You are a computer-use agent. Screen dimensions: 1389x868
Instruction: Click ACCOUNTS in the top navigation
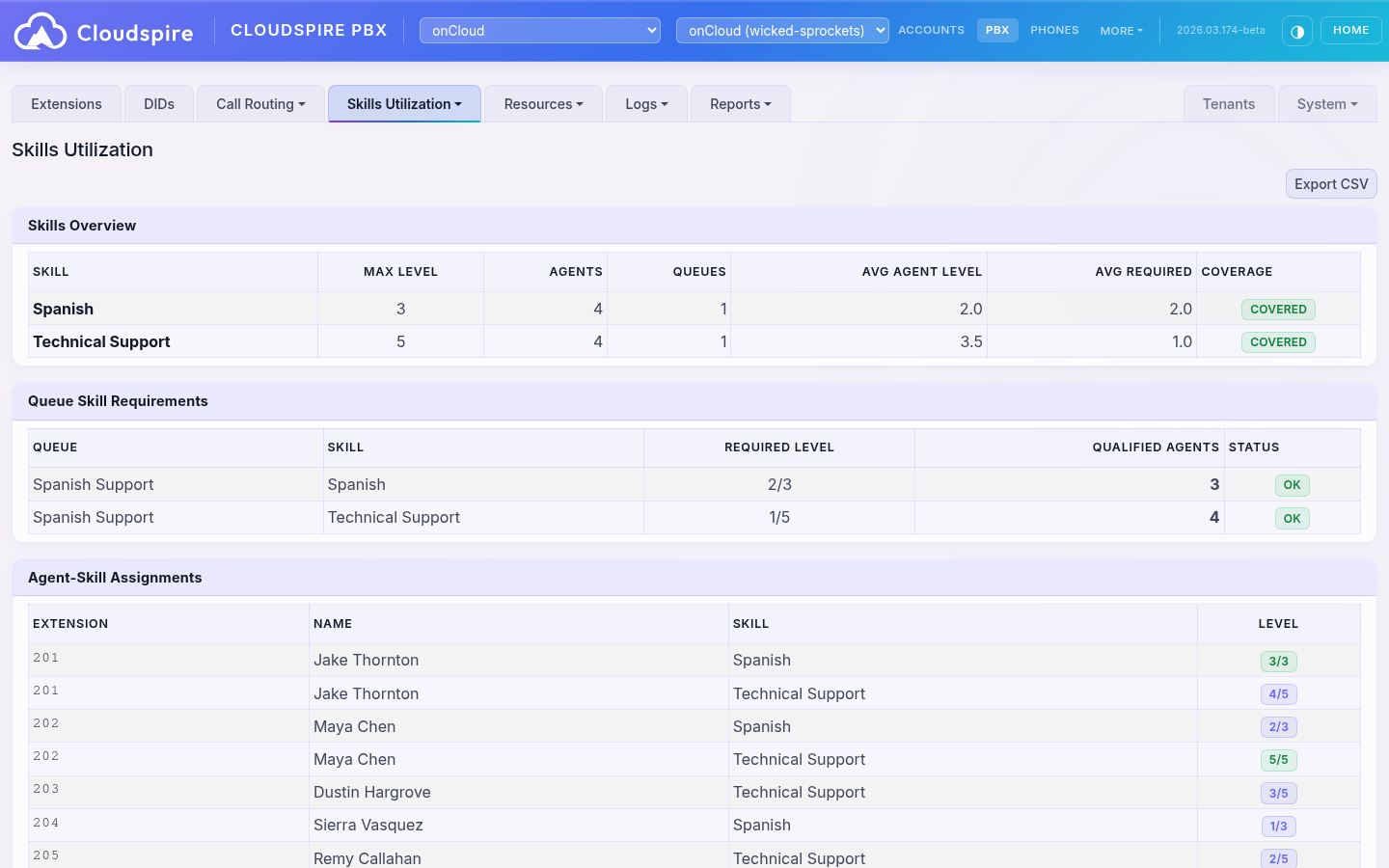tap(931, 30)
